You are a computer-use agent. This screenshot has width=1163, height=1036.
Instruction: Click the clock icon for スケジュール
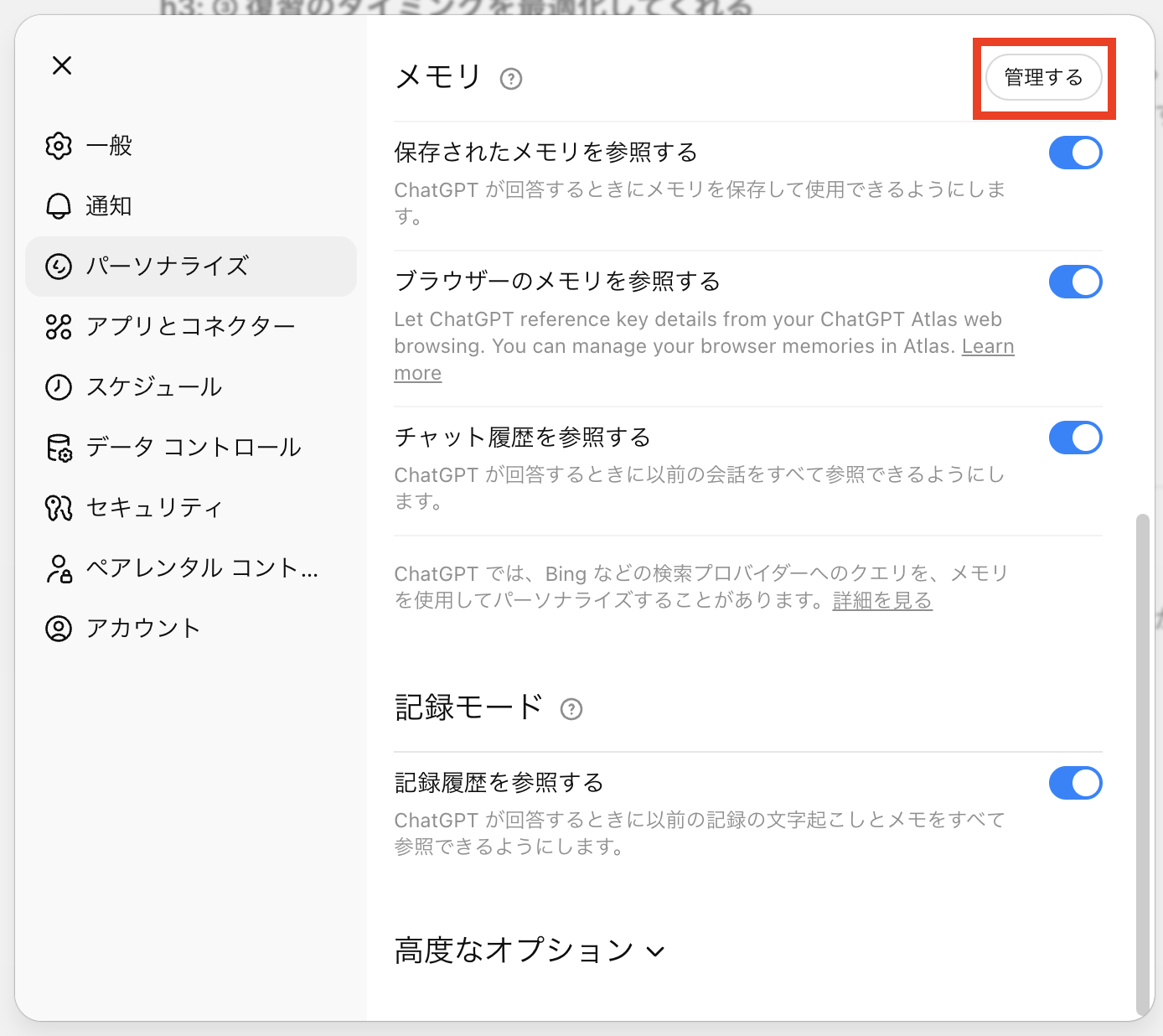(x=59, y=387)
